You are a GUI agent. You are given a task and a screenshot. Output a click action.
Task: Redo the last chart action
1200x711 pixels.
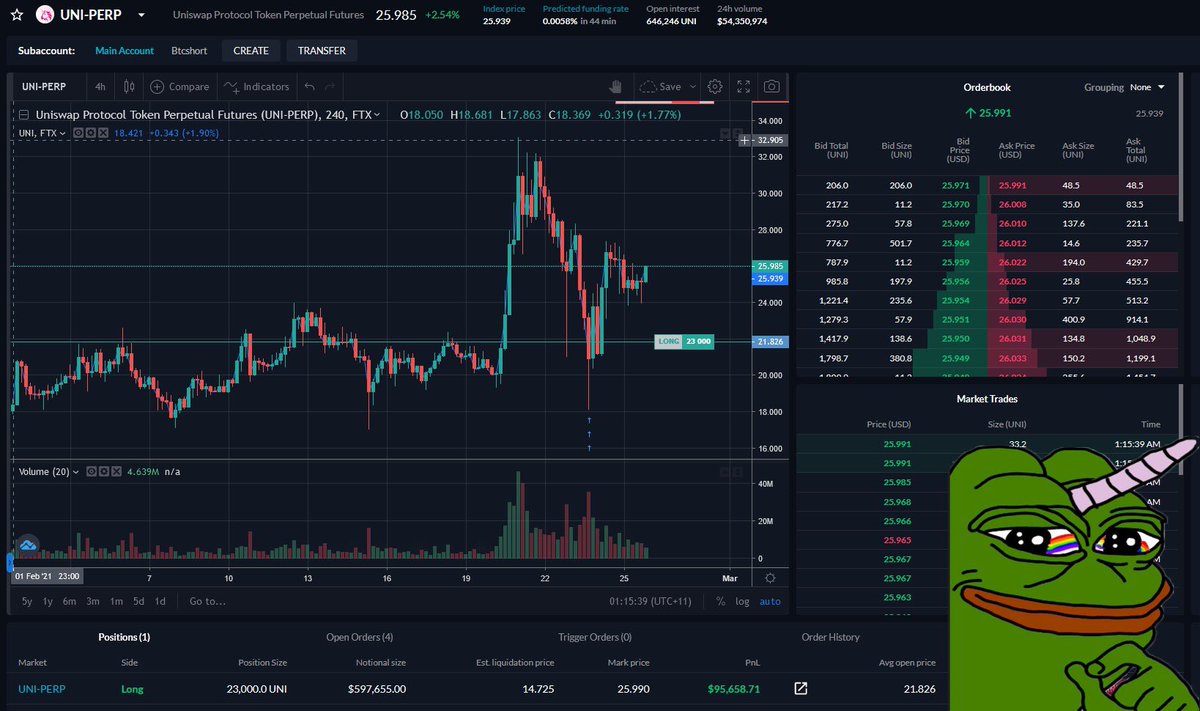331,87
